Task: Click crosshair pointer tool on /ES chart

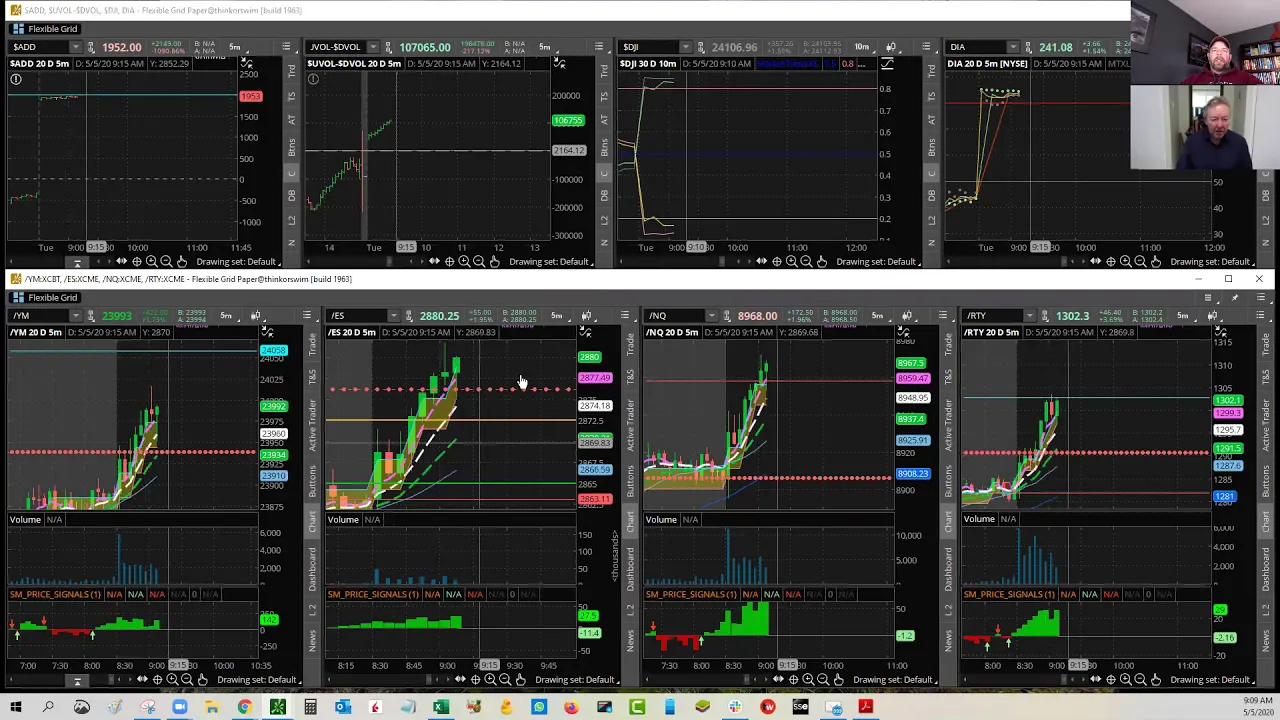Action: click(x=475, y=680)
